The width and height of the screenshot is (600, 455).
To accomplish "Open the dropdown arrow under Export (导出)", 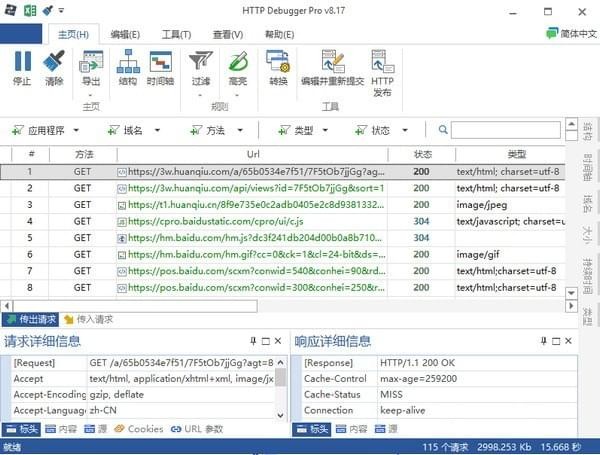I will coord(91,95).
